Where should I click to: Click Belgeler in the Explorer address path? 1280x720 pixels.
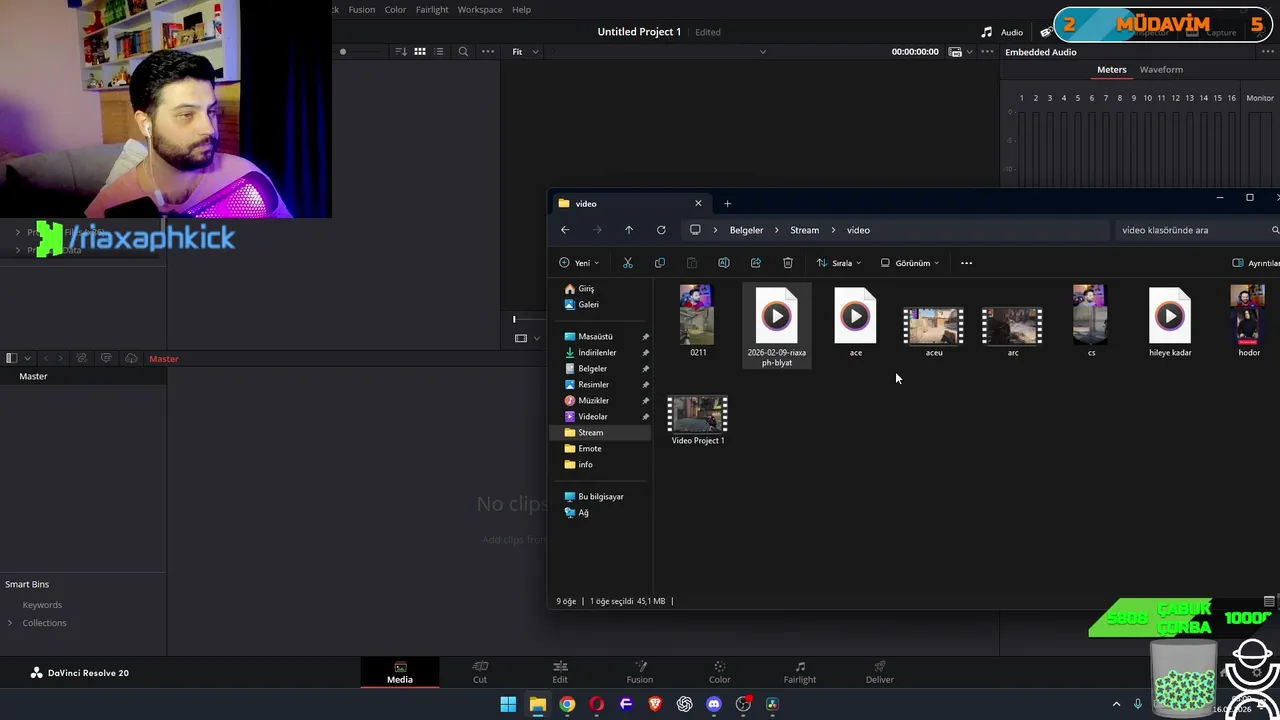point(746,230)
